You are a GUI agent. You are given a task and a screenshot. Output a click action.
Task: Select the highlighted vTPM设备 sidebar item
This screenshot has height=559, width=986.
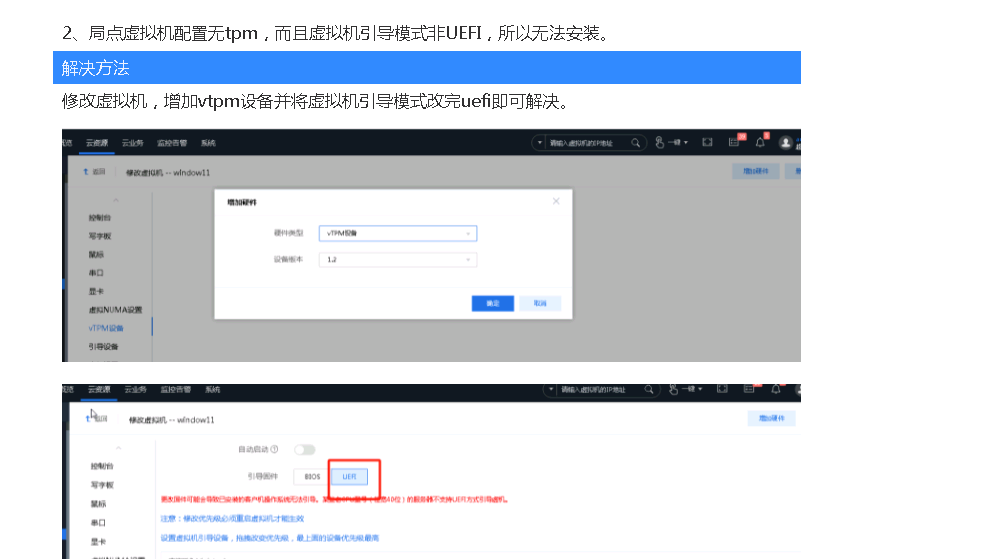point(106,328)
